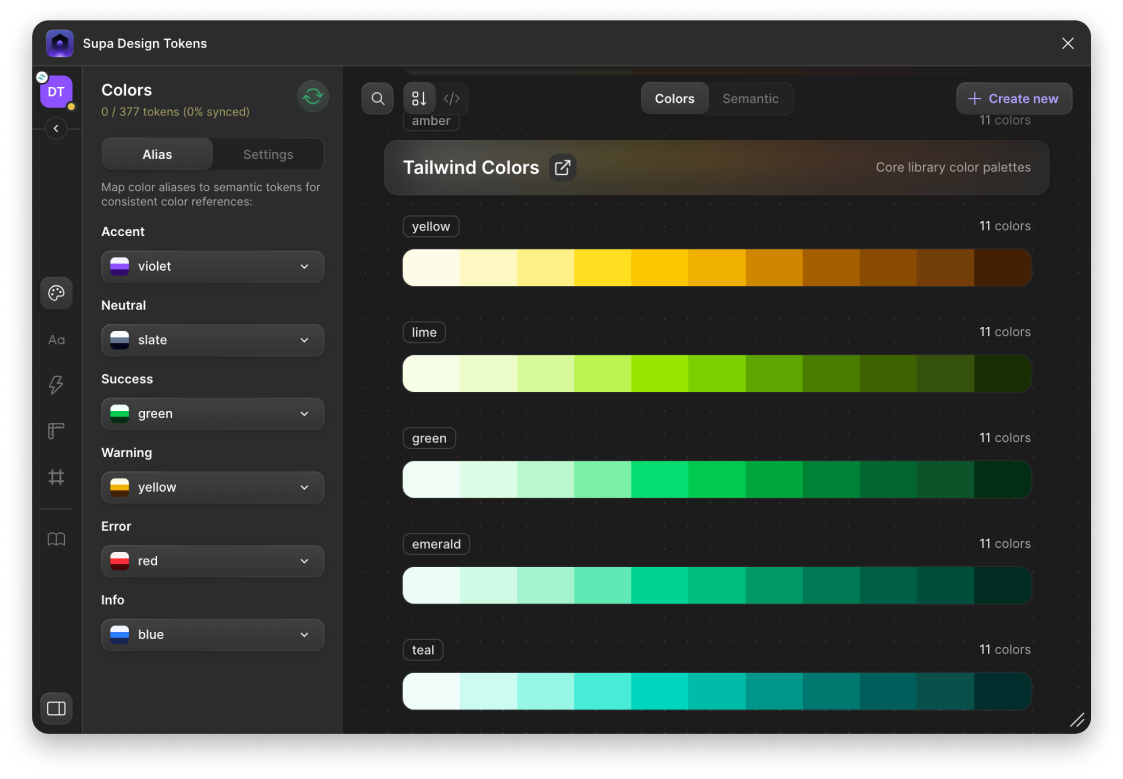Image resolution: width=1123 pixels, height=779 pixels.
Task: Click the sort order toolbar icon
Action: click(419, 99)
